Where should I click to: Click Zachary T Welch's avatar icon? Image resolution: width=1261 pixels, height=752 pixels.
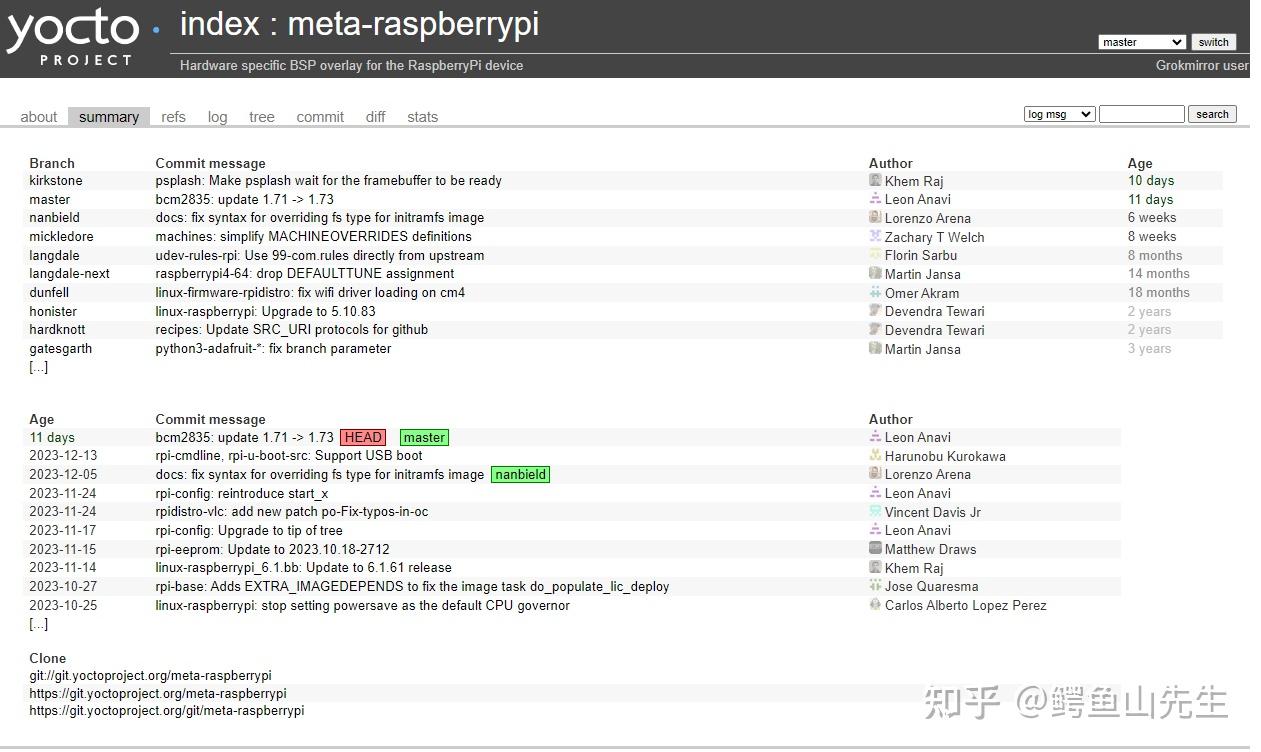(875, 237)
